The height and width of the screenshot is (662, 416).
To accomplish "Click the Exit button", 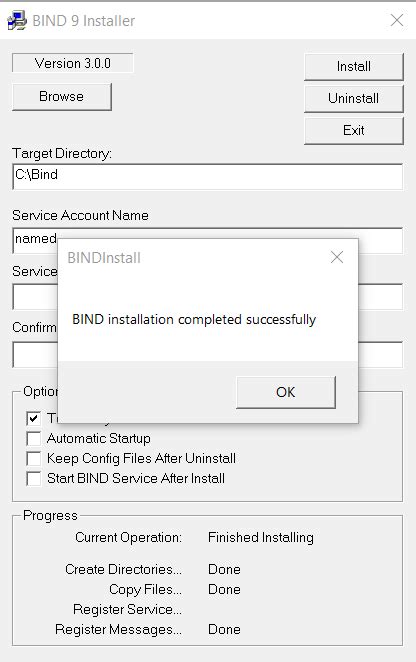I will point(354,130).
